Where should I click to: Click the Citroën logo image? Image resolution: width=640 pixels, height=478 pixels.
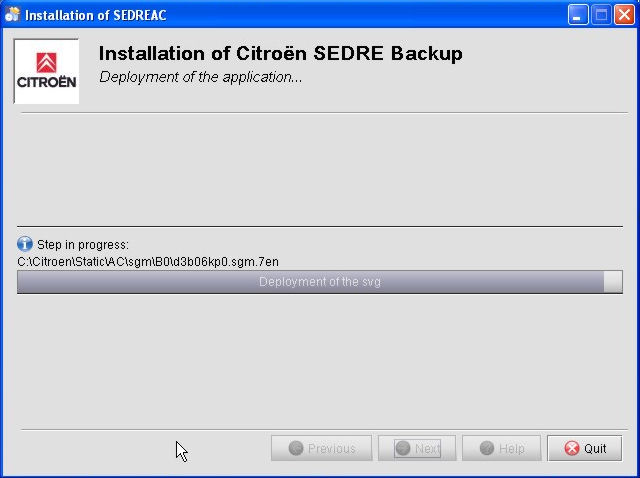click(46, 71)
